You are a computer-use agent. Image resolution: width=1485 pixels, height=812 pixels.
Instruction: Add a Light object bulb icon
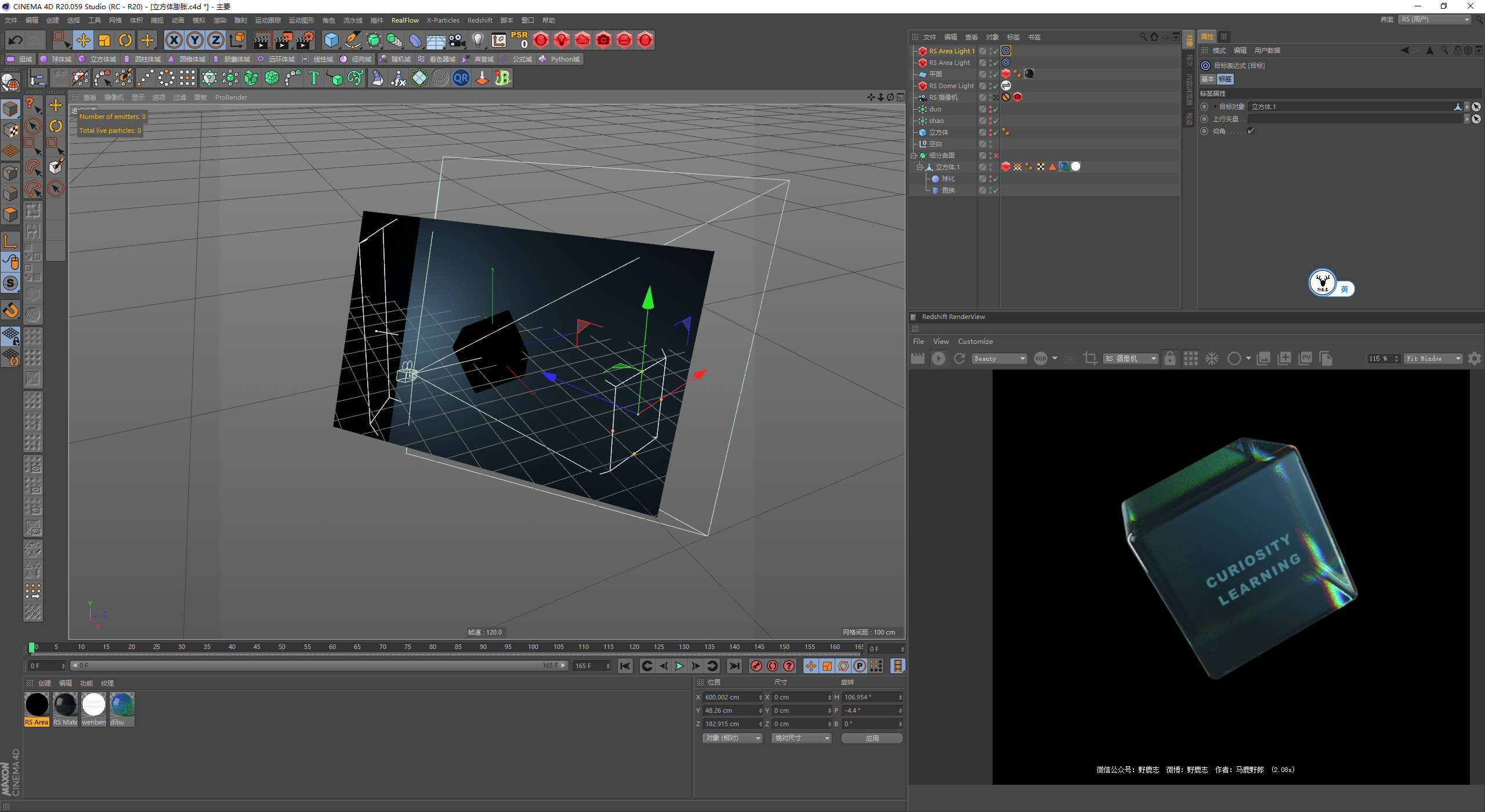coord(478,40)
